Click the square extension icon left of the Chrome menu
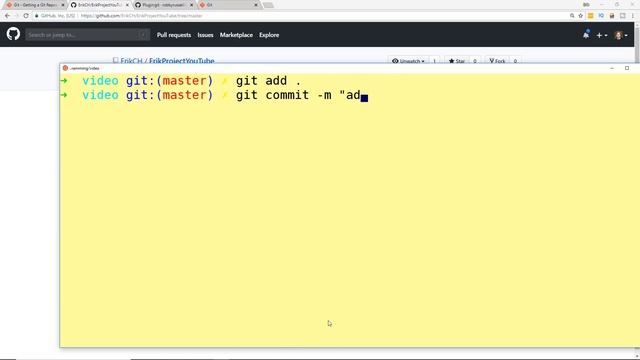Viewport: 640px width, 360px height. click(622, 16)
